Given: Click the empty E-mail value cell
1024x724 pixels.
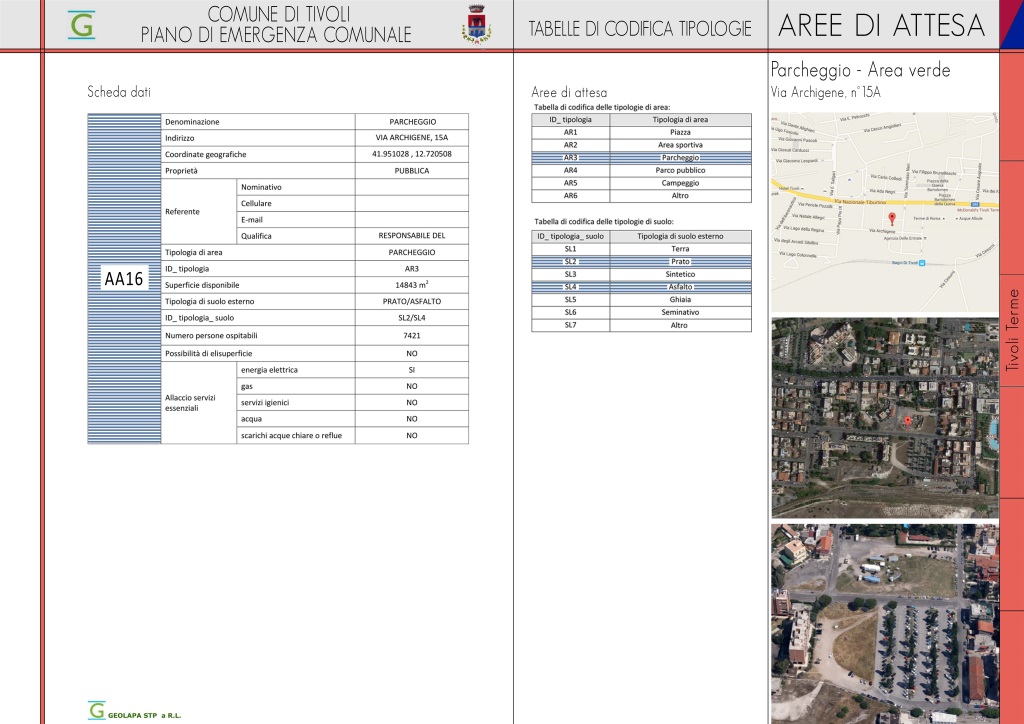Looking at the screenshot, I should coord(412,219).
